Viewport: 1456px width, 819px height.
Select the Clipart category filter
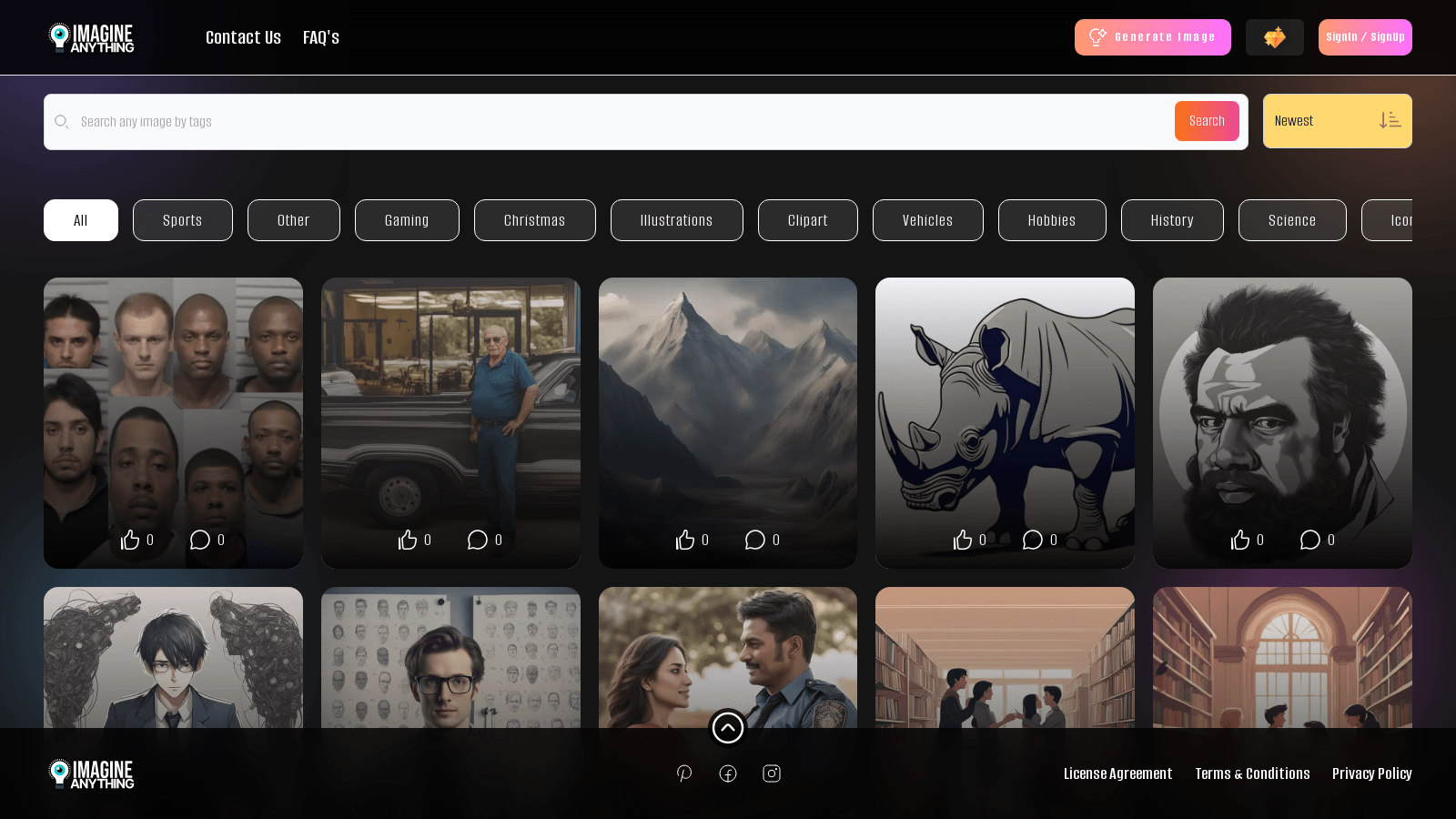pos(808,220)
